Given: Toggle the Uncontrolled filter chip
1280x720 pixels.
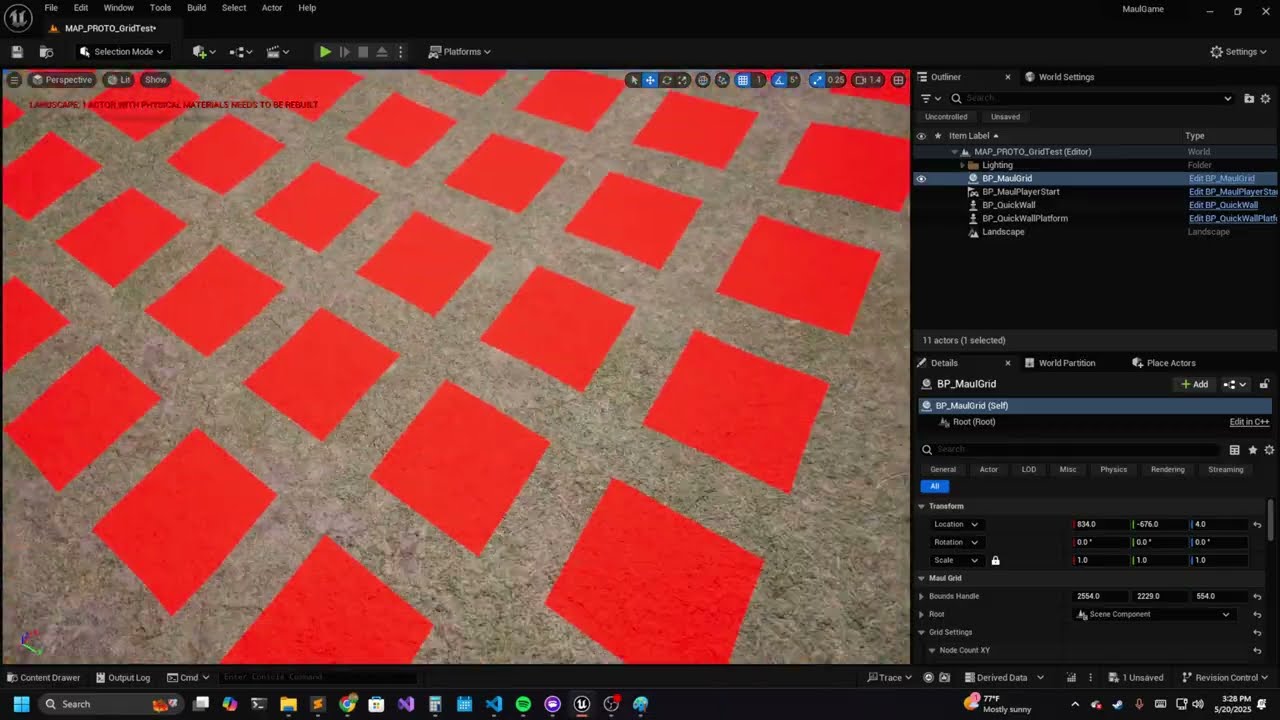Looking at the screenshot, I should (946, 117).
